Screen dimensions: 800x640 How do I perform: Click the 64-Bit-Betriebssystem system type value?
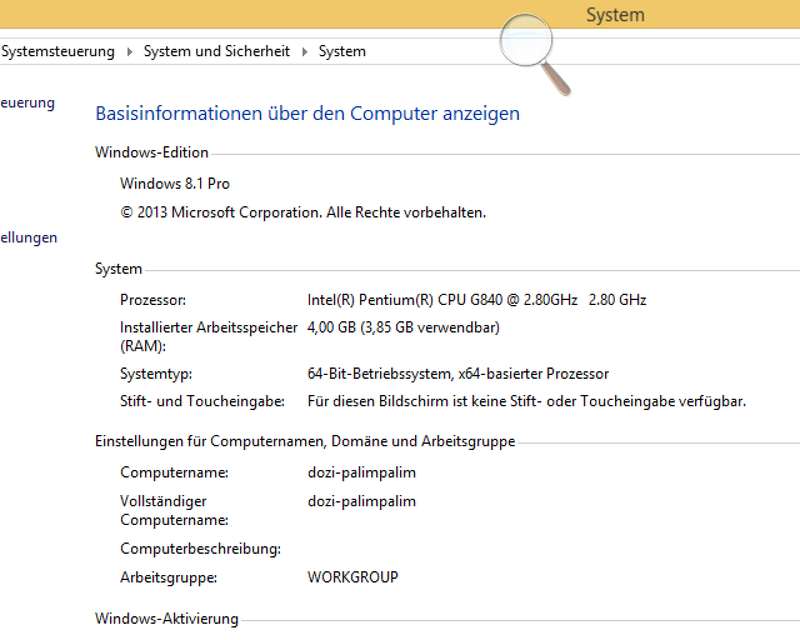(x=458, y=374)
